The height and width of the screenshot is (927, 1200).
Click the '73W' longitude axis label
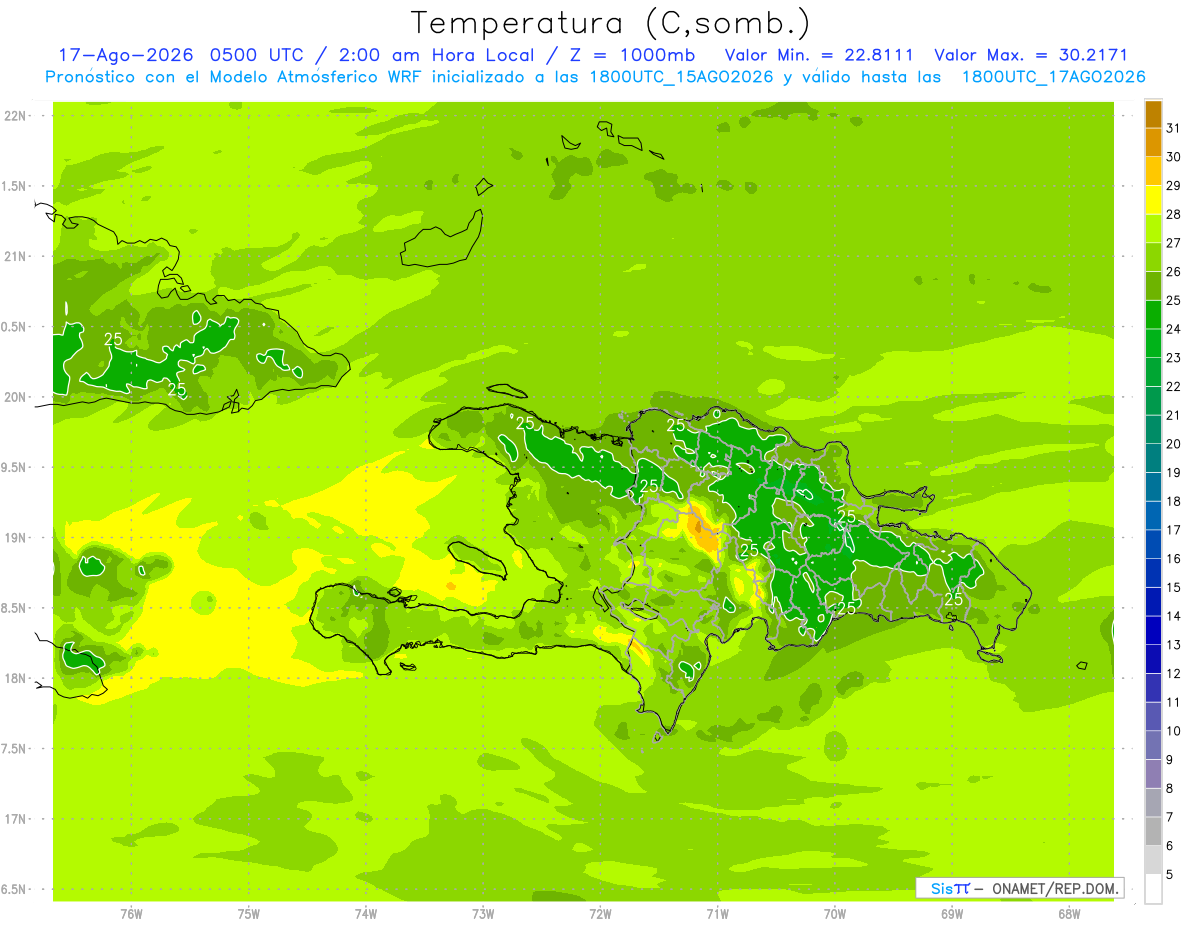pyautogui.click(x=483, y=913)
